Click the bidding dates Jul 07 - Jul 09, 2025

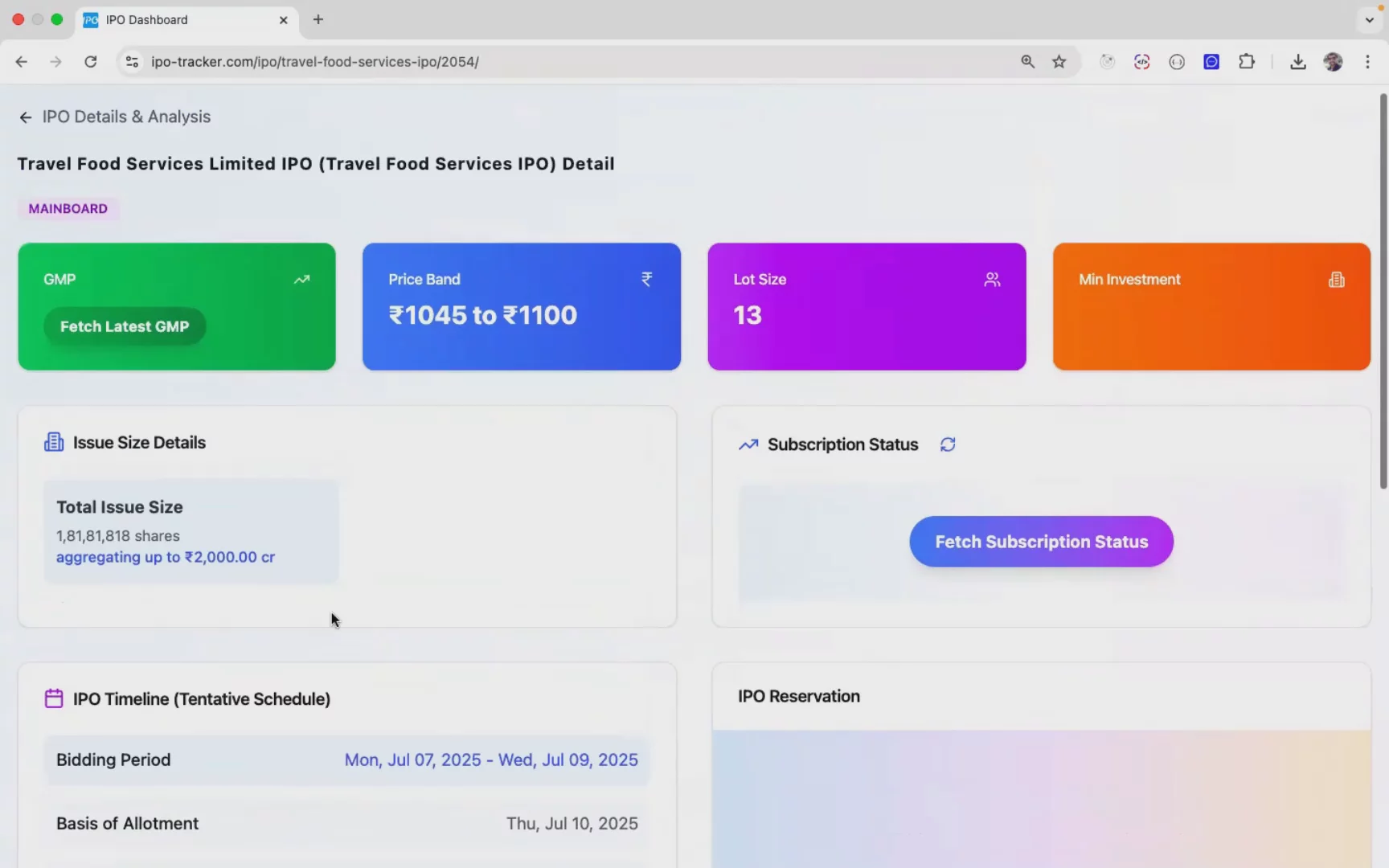[x=491, y=759]
